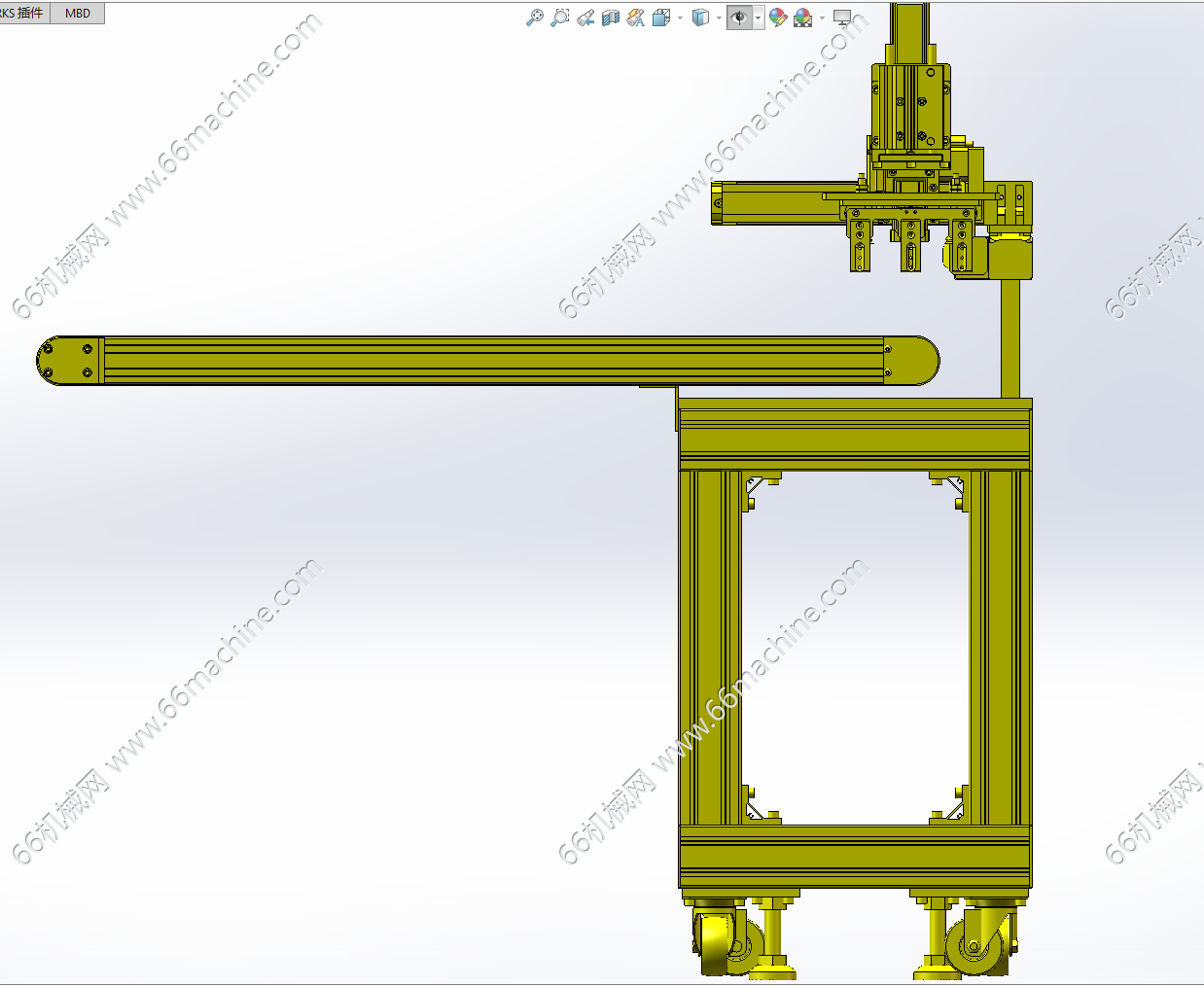Click the Zoom to Fit icon

[534, 18]
